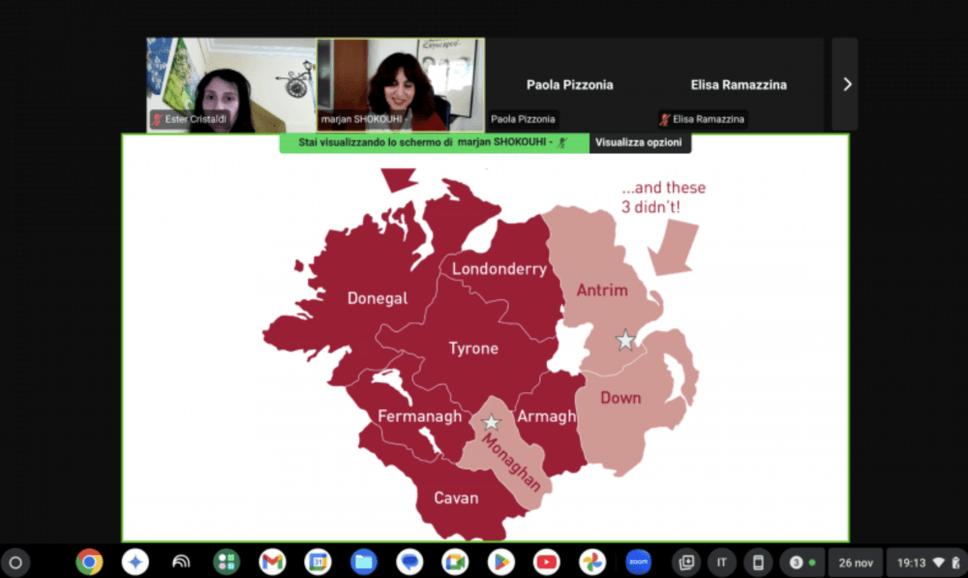Viewport: 968px width, 578px height.
Task: Open Zoom from the shelf
Action: 638,562
